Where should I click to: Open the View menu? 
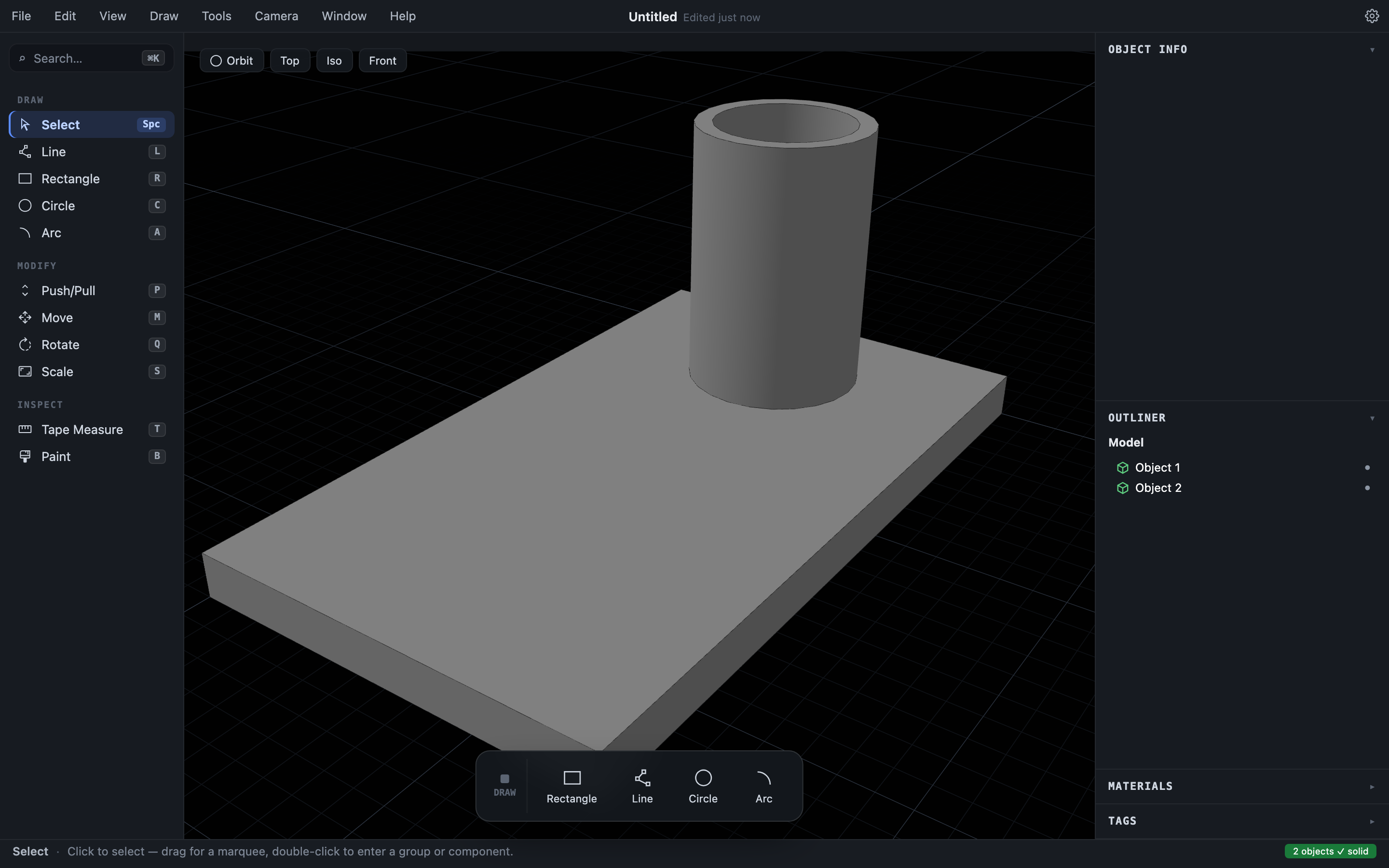point(112,16)
